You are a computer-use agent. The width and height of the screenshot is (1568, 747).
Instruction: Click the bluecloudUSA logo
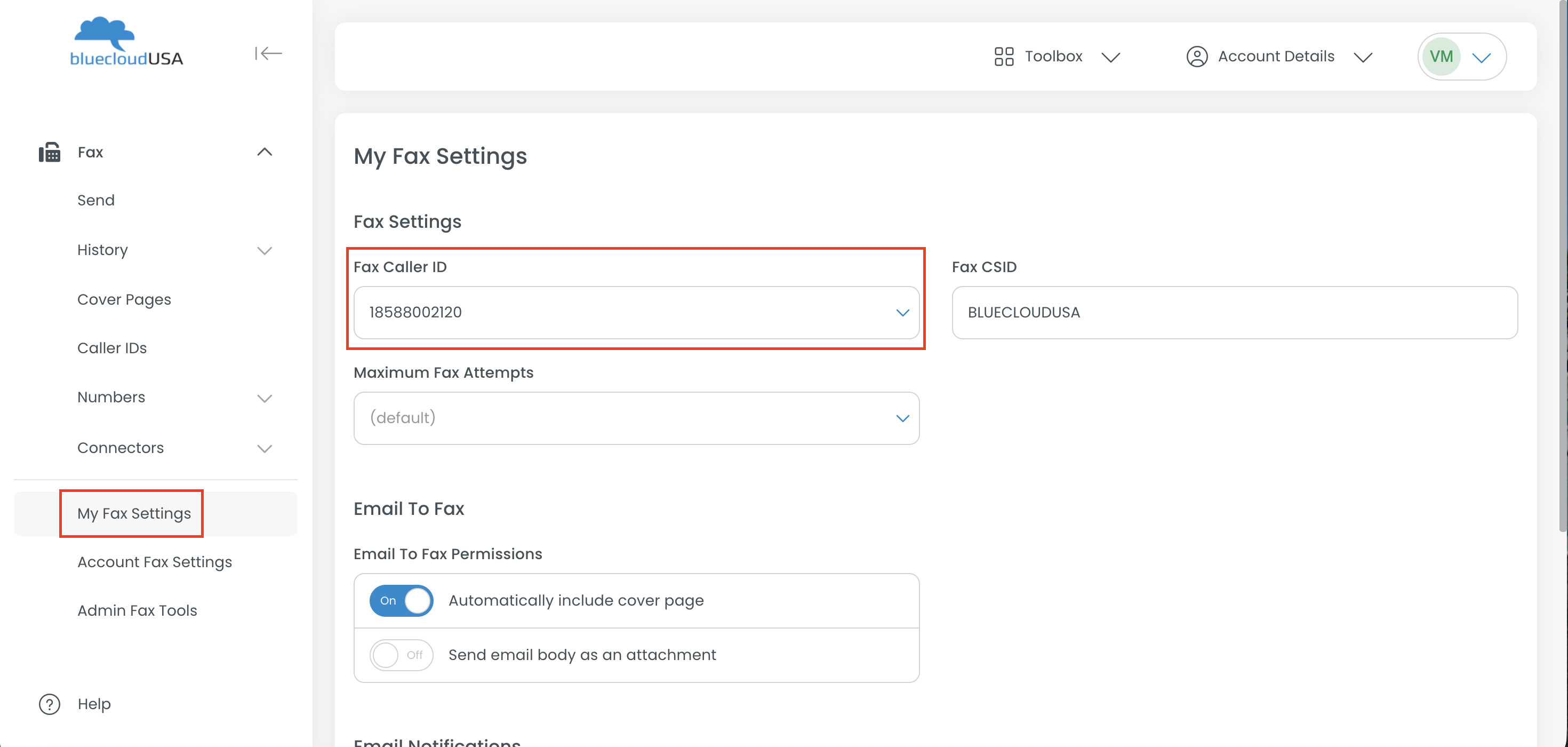tap(126, 42)
